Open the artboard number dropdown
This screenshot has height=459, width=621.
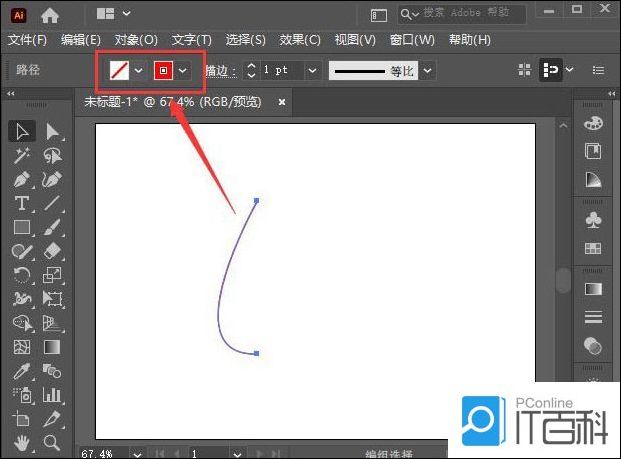click(237, 454)
